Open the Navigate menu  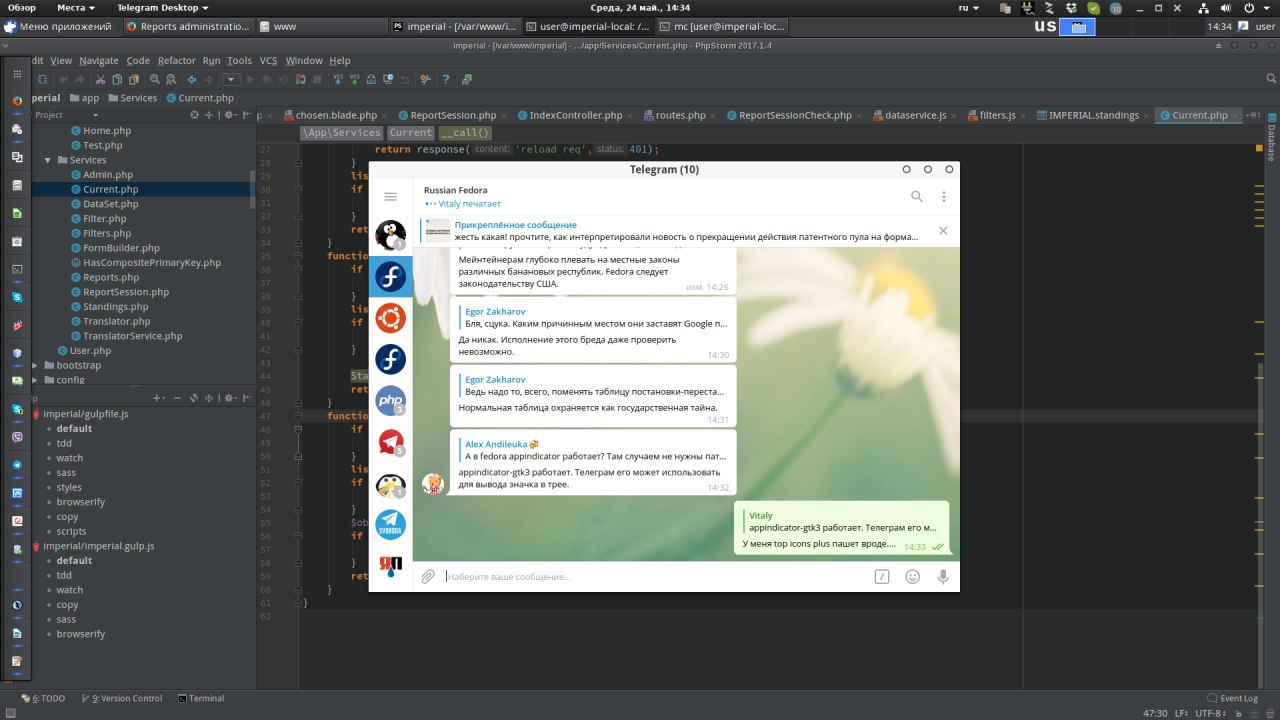99,60
